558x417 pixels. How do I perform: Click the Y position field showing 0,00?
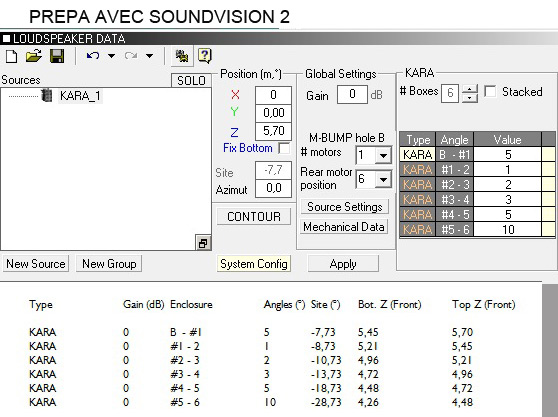273,113
